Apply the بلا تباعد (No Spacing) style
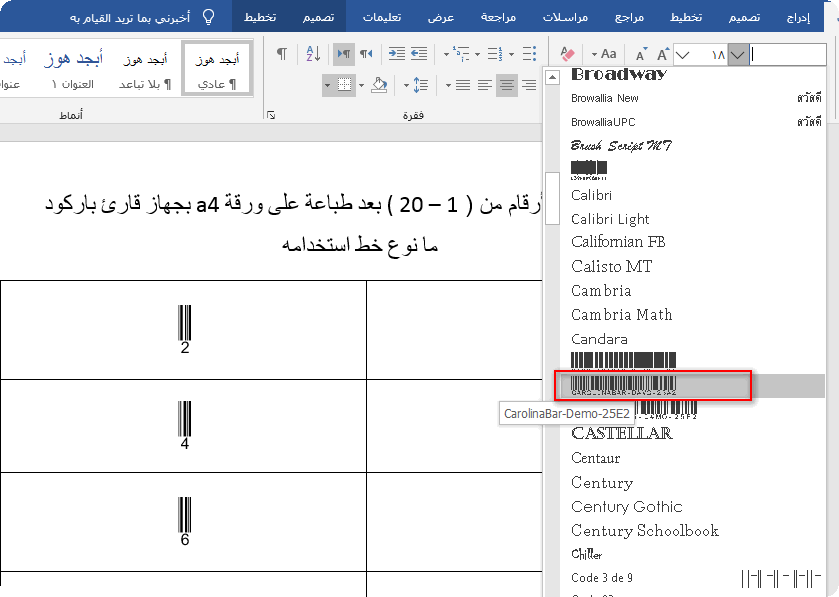 pos(145,70)
